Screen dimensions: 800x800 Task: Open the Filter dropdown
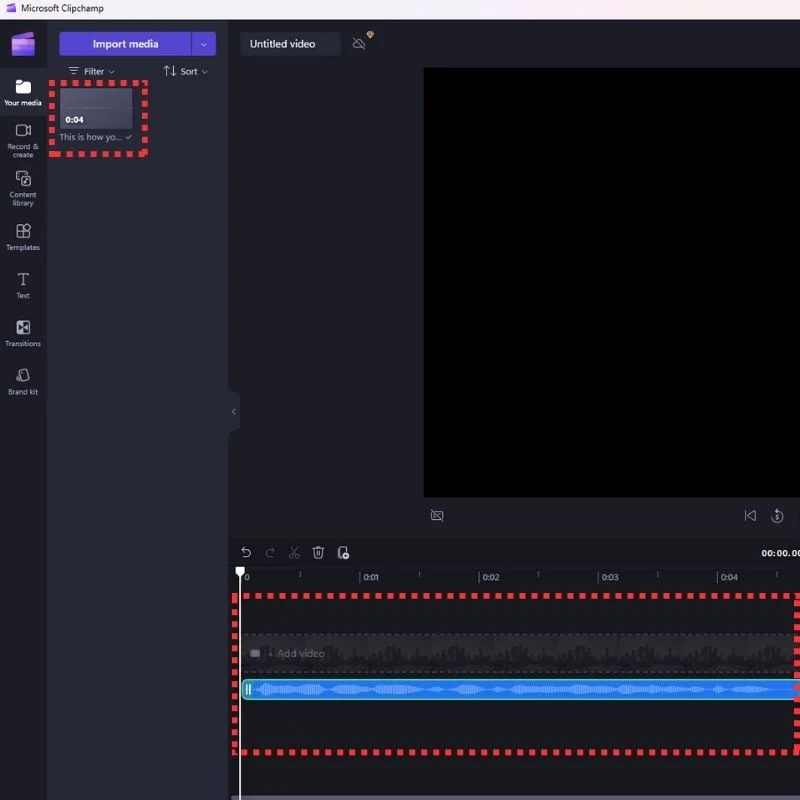click(92, 72)
